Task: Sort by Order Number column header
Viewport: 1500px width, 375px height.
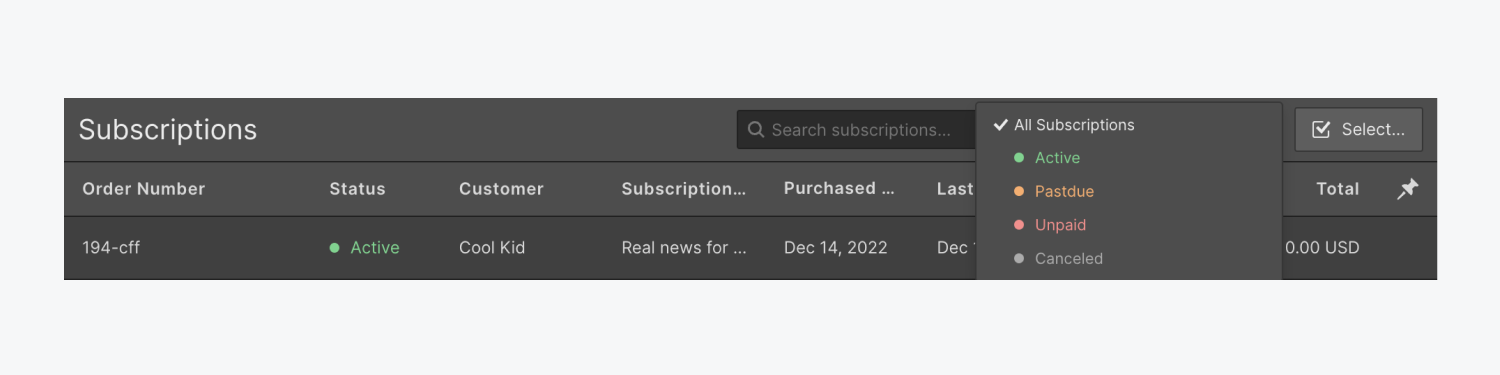Action: [x=144, y=189]
